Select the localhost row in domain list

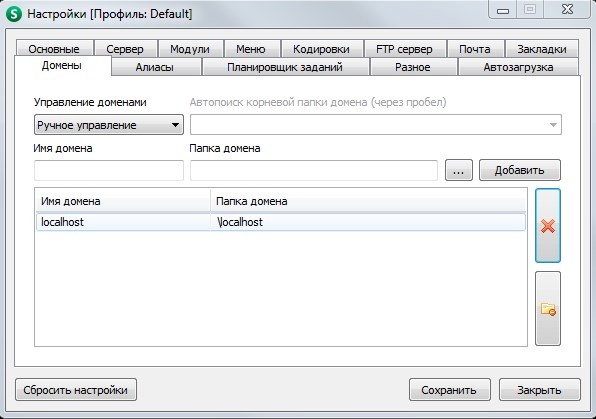coord(281,222)
